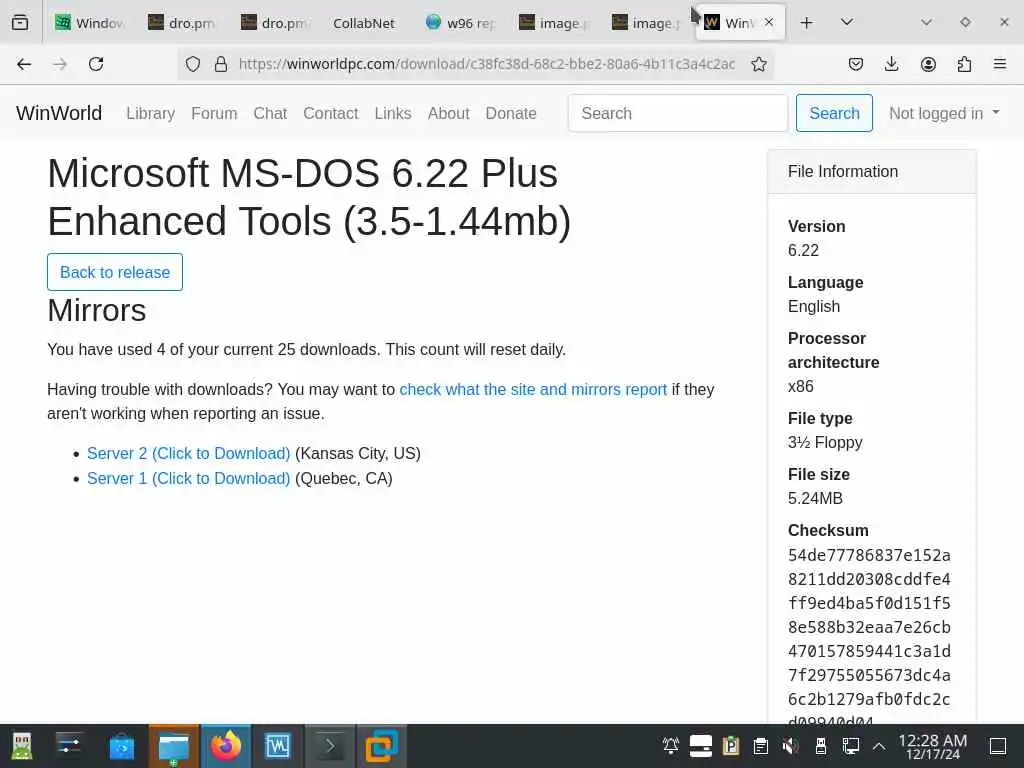Viewport: 1024px width, 768px height.
Task: Switch to the Windows tab
Action: (89, 23)
